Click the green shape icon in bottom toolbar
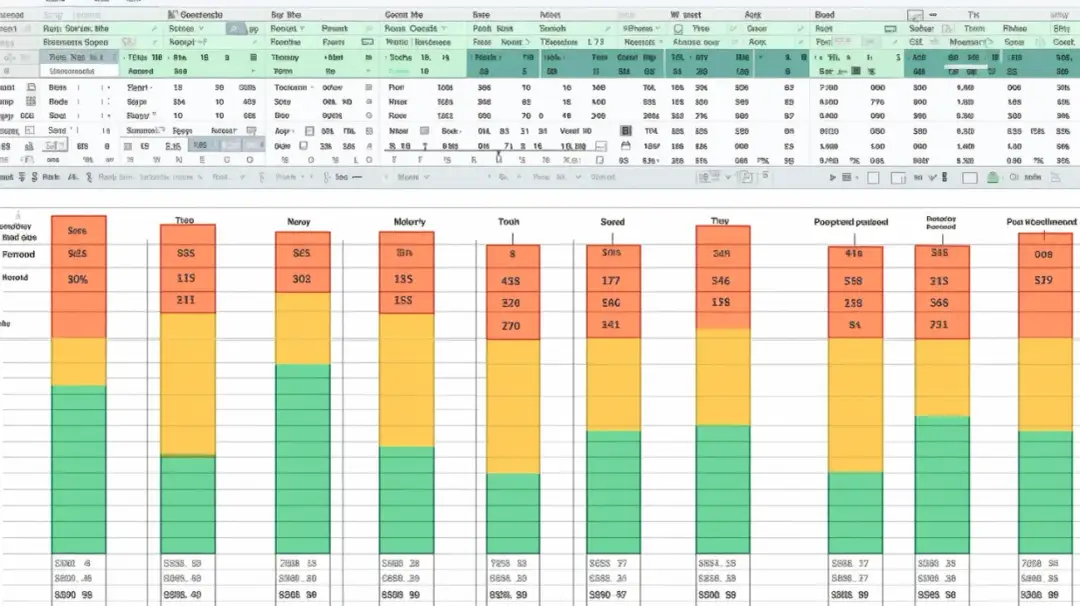1080x606 pixels. (x=992, y=177)
